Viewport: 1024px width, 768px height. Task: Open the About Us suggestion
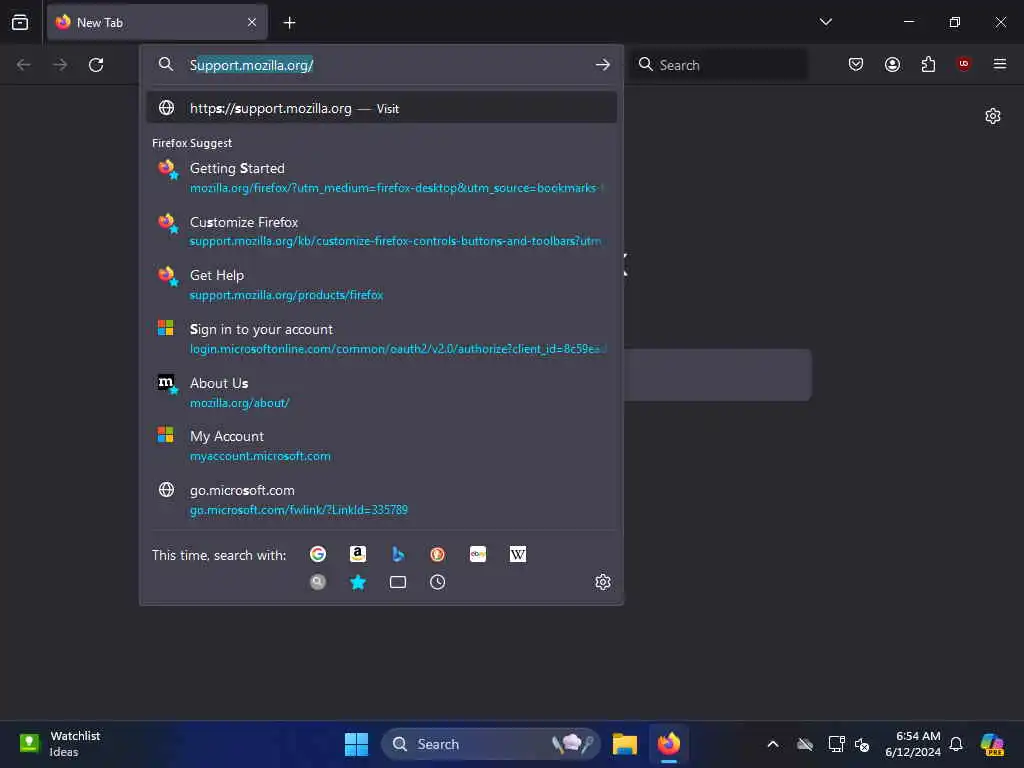click(381, 392)
